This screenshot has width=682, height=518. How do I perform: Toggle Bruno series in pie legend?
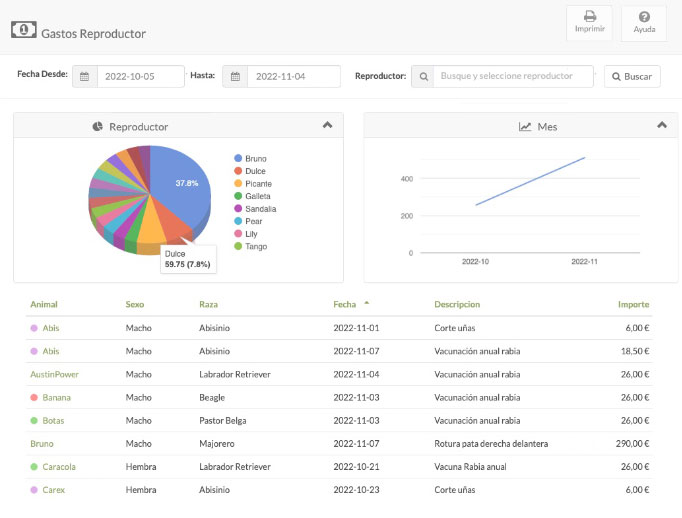tap(255, 159)
